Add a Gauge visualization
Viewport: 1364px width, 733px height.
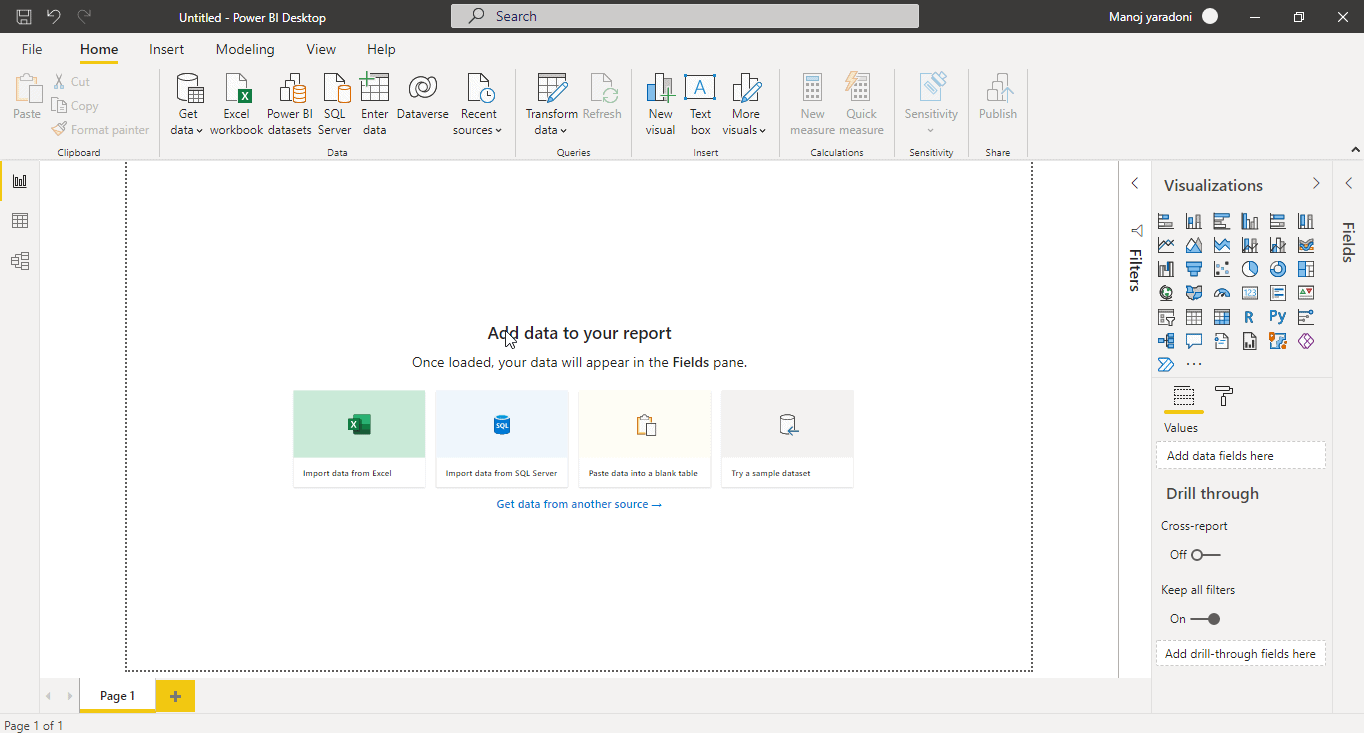coord(1222,293)
